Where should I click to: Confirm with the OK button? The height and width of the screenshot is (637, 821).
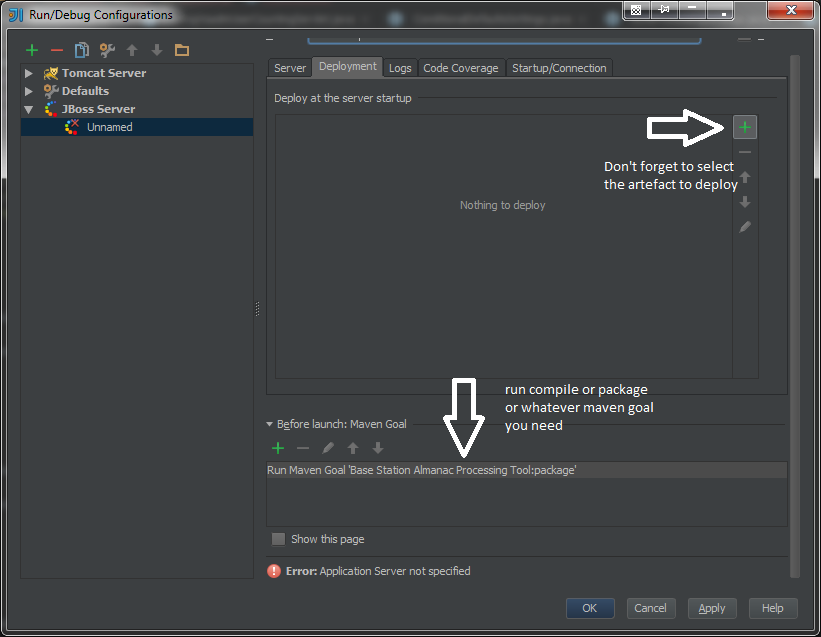590,608
